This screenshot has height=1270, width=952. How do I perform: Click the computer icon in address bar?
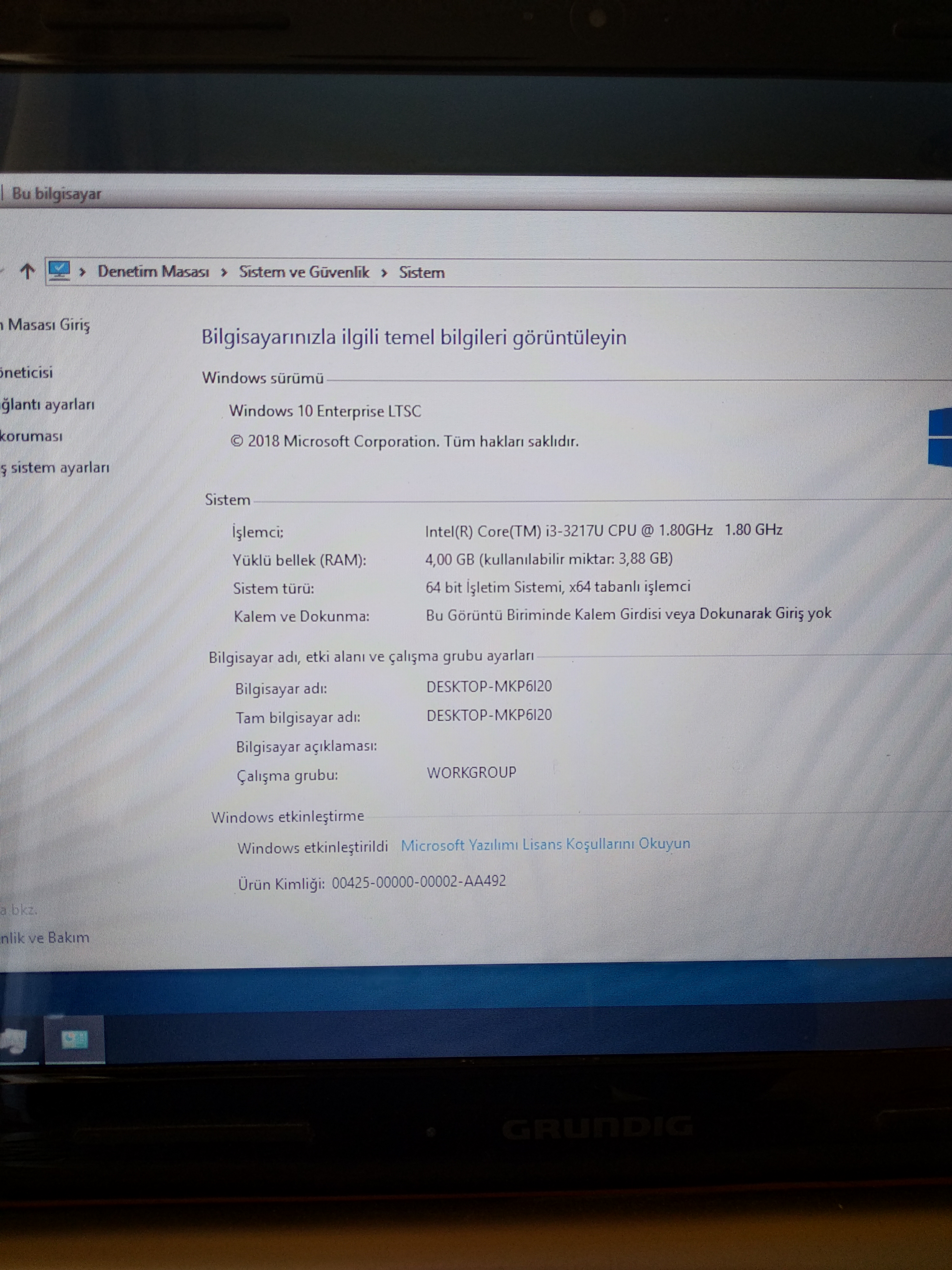(x=58, y=270)
